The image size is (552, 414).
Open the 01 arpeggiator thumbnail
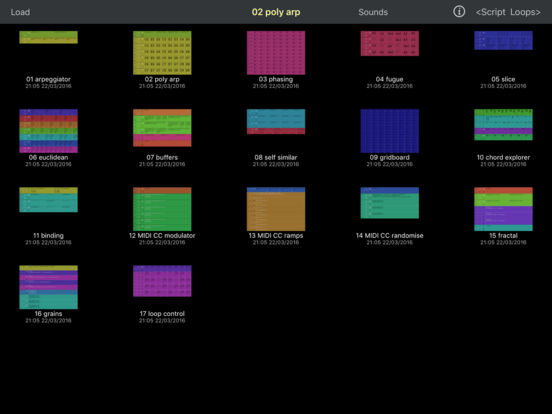point(49,37)
